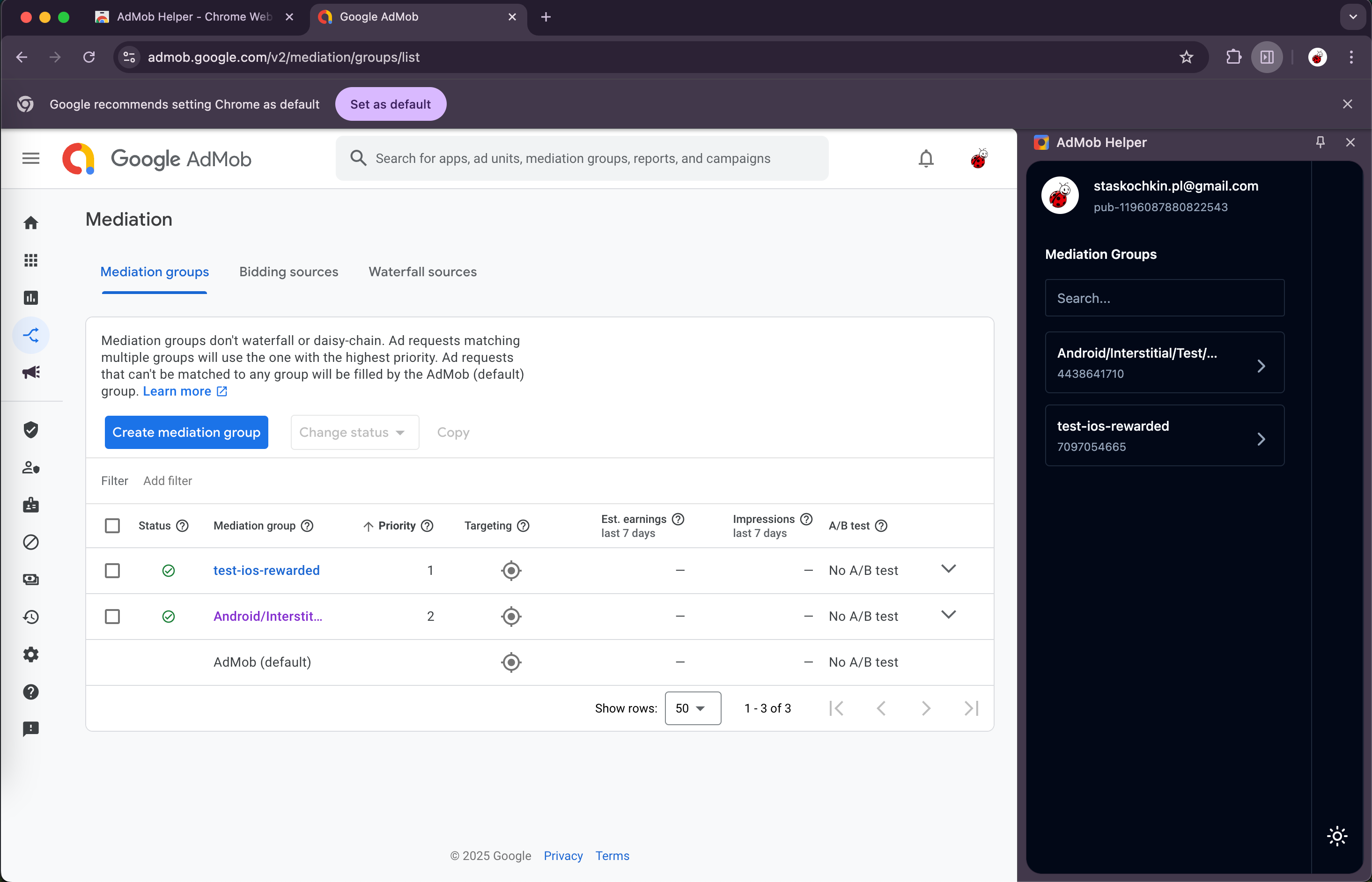The height and width of the screenshot is (882, 1372).
Task: Open Payments icon in sidebar
Action: (x=31, y=580)
